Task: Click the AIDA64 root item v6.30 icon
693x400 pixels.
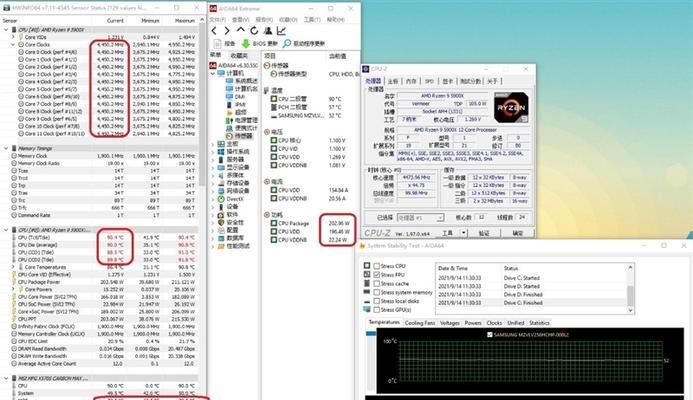Action: tap(213, 65)
